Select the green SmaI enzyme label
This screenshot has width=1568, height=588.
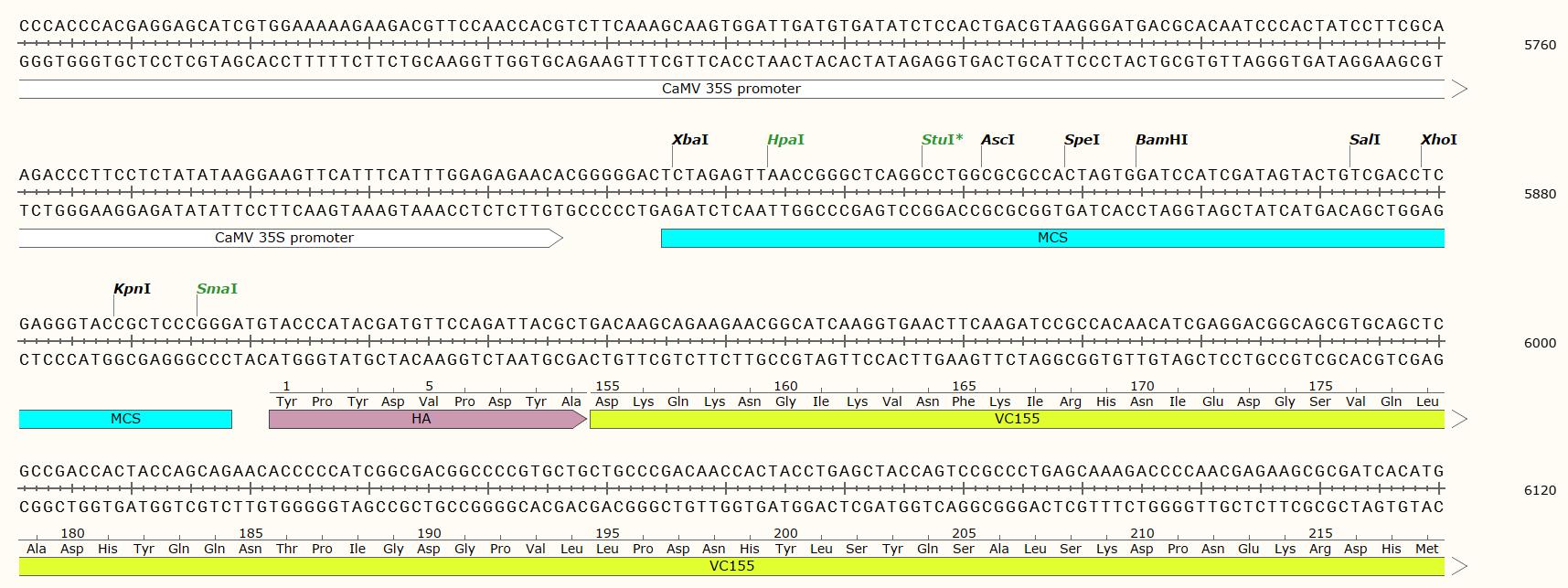point(217,289)
